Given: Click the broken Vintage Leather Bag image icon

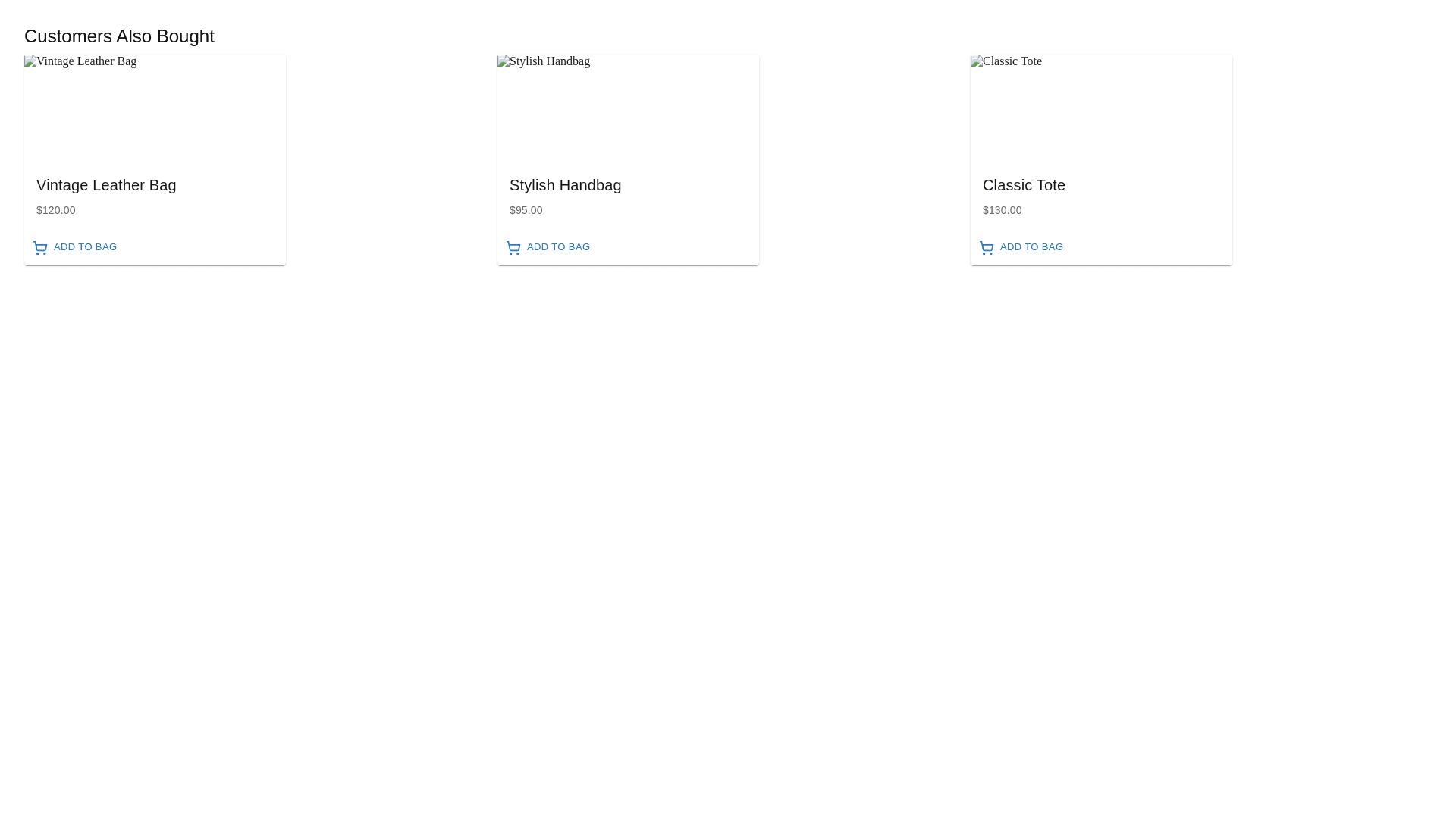Looking at the screenshot, I should (x=30, y=61).
